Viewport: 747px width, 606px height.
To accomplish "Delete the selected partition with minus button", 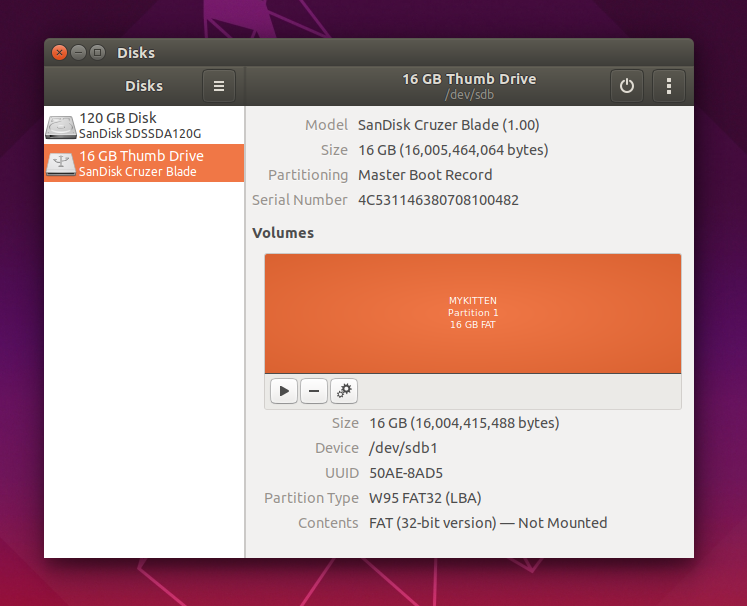I will point(314,391).
